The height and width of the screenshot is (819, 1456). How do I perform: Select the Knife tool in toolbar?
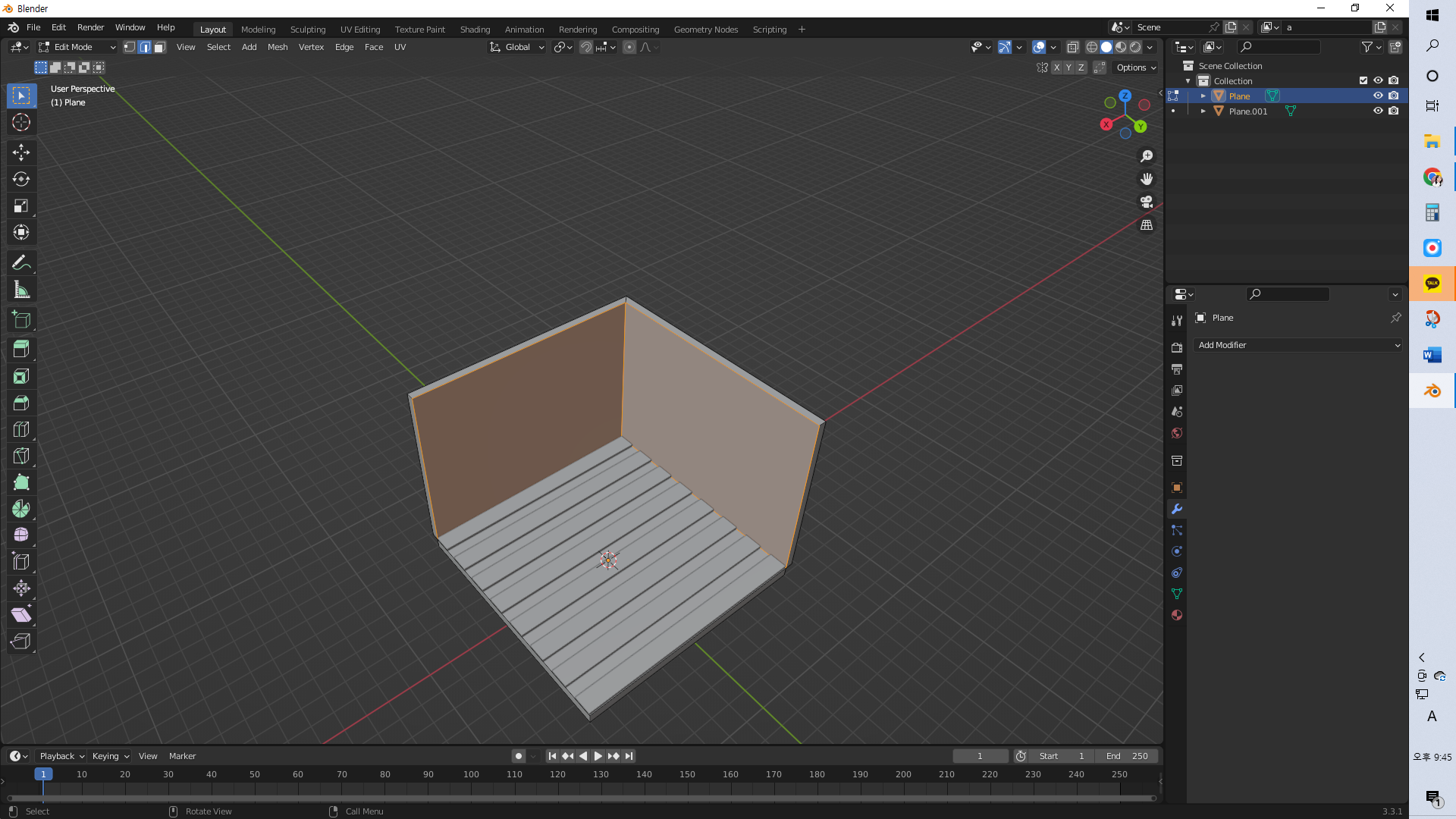pyautogui.click(x=21, y=456)
